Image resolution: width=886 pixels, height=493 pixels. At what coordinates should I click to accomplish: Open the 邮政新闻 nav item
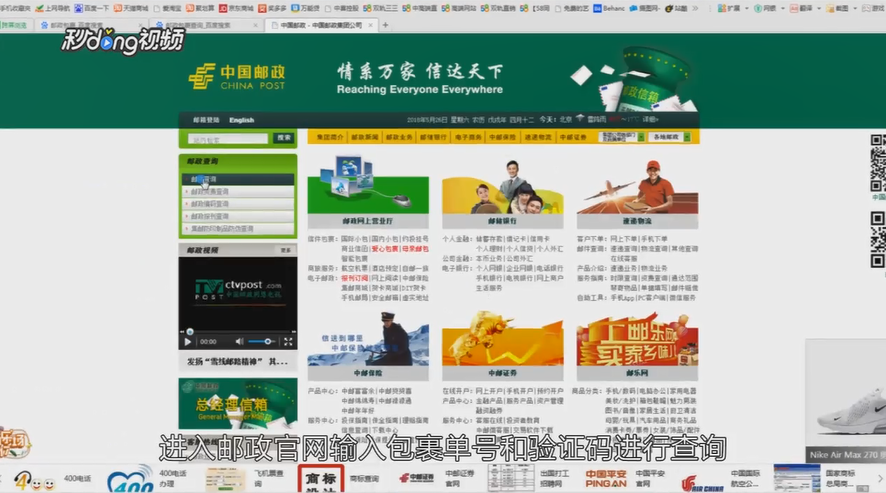(x=364, y=137)
